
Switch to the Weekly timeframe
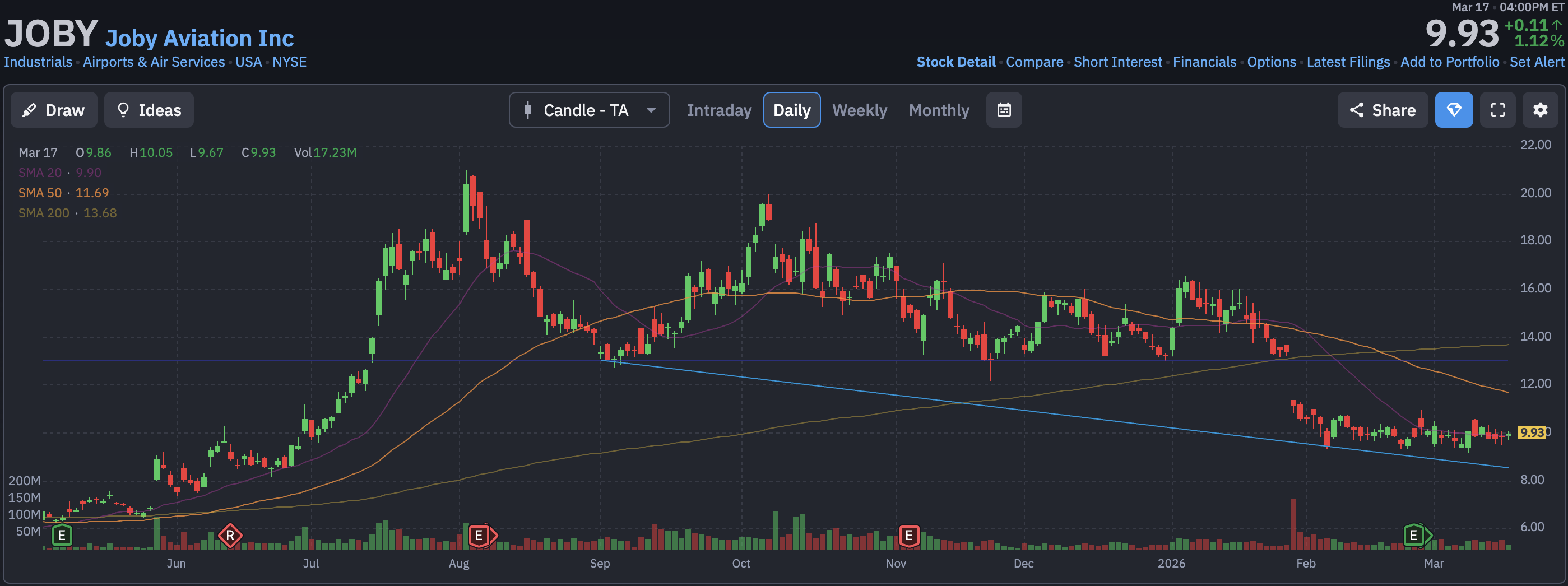[860, 110]
